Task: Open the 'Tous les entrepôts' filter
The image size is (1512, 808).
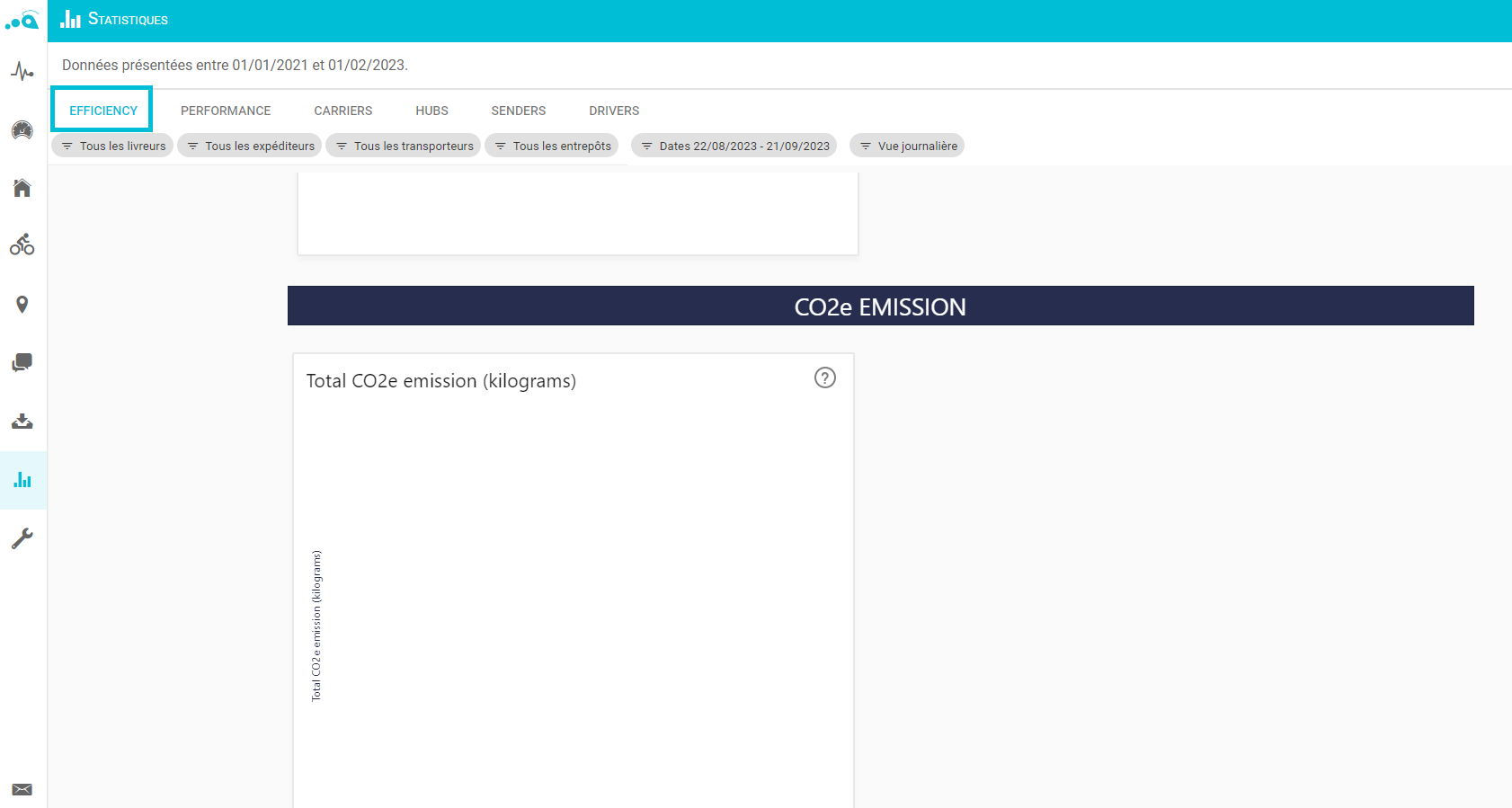Action: [551, 146]
